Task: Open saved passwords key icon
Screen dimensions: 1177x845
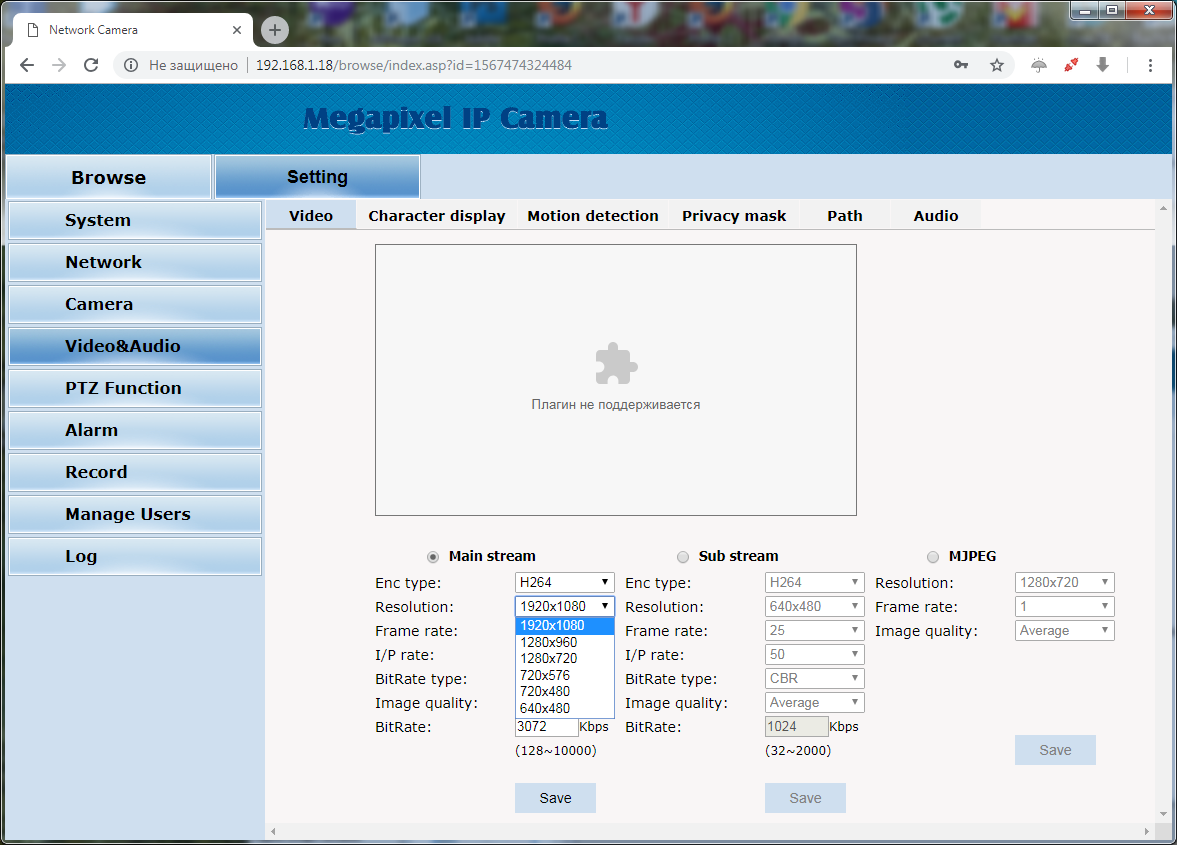Action: pos(961,65)
